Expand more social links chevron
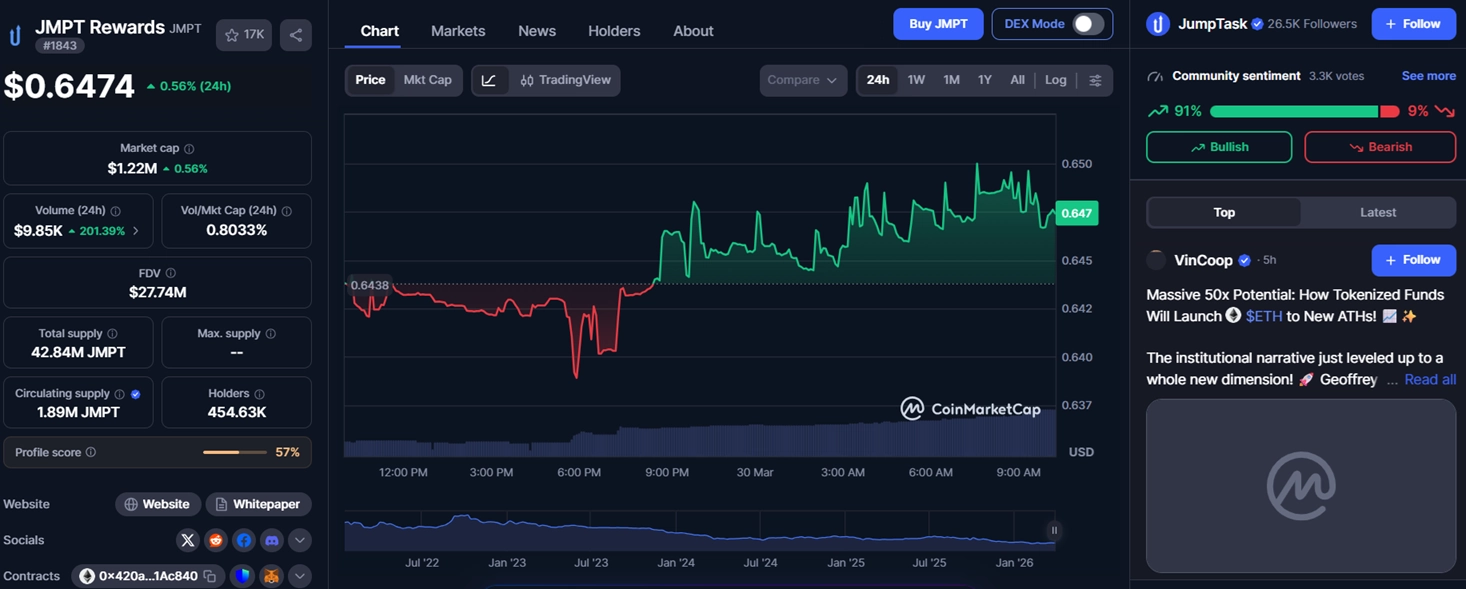This screenshot has width=1466, height=589. coord(299,540)
